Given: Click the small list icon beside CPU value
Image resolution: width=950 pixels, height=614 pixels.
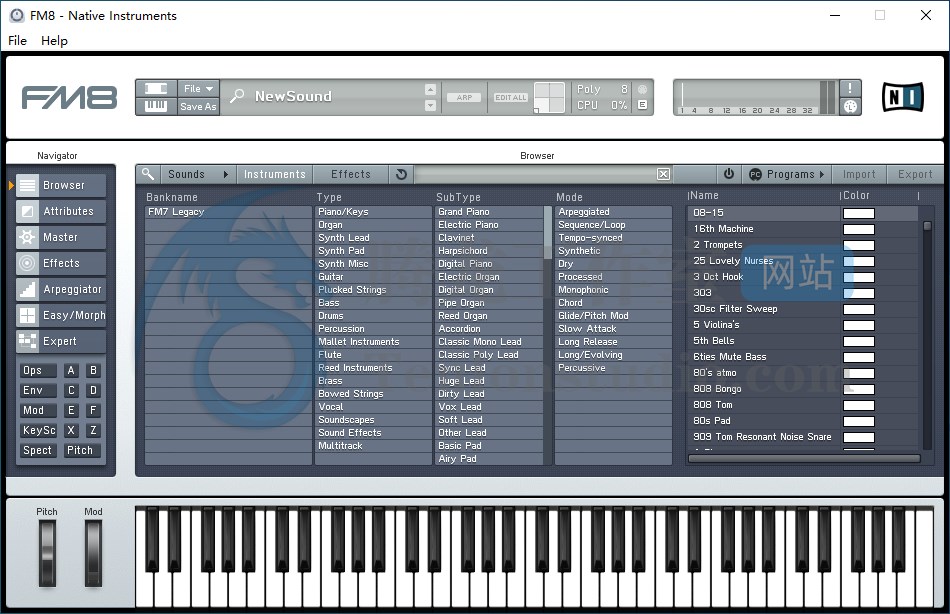Looking at the screenshot, I should point(642,105).
